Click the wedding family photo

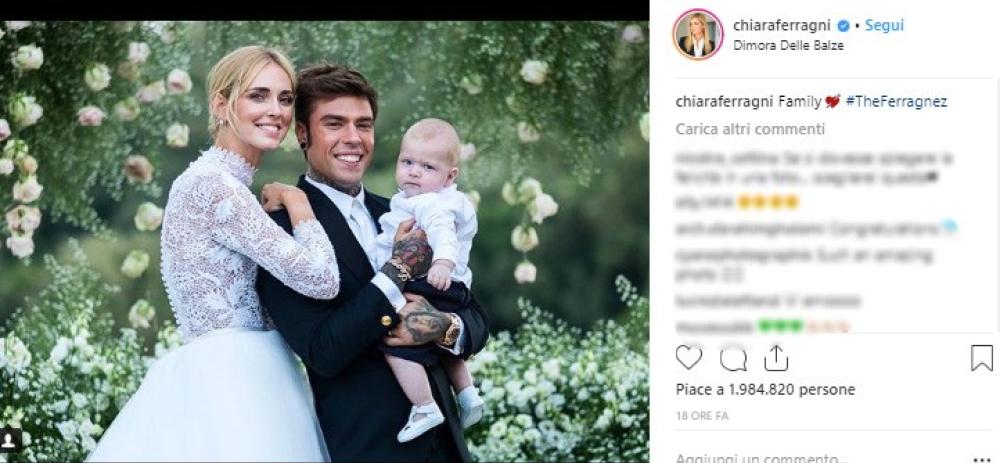pos(325,241)
